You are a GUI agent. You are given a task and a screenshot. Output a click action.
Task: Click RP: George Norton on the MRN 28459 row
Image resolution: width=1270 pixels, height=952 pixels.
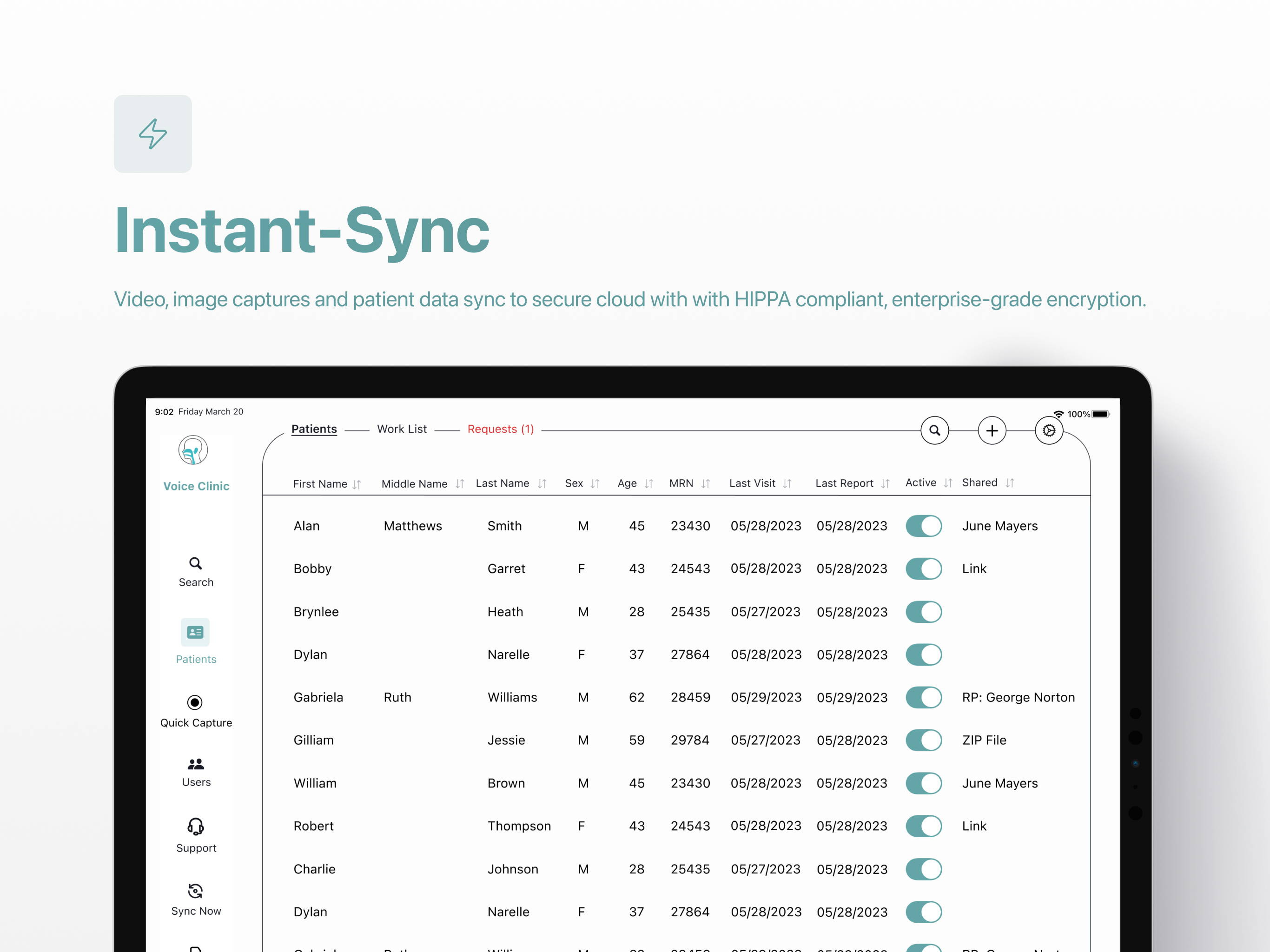1018,697
